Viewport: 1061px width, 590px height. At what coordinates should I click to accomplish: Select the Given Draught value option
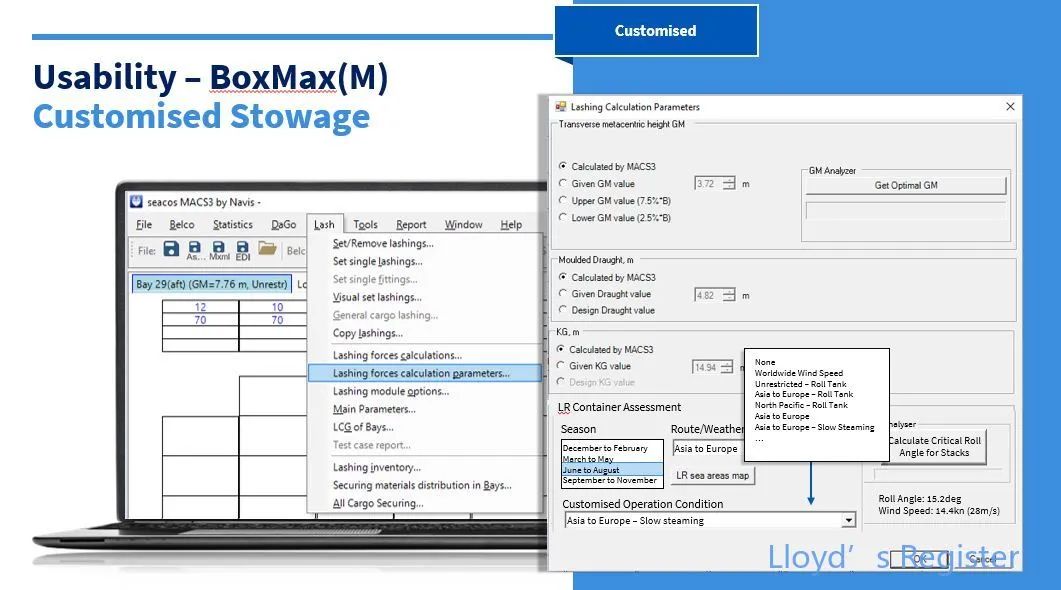(x=562, y=294)
